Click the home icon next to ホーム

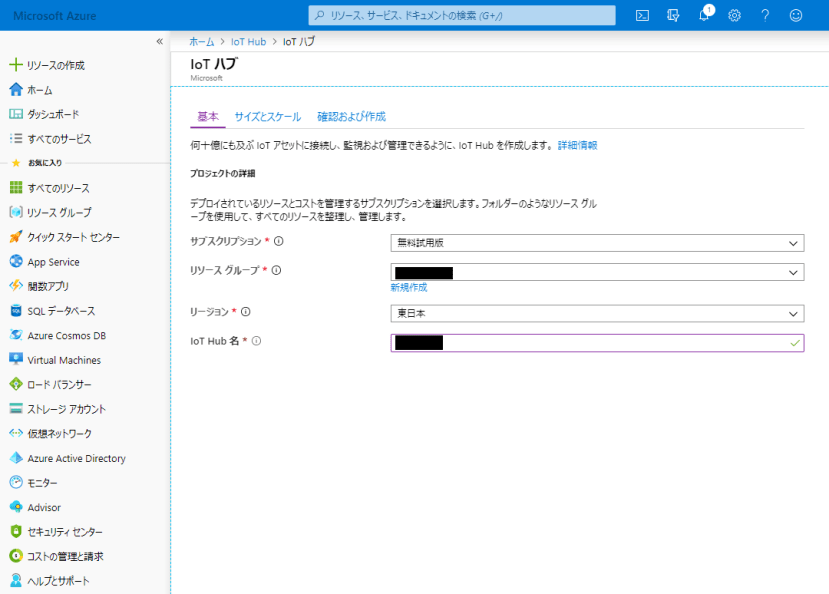coord(16,89)
